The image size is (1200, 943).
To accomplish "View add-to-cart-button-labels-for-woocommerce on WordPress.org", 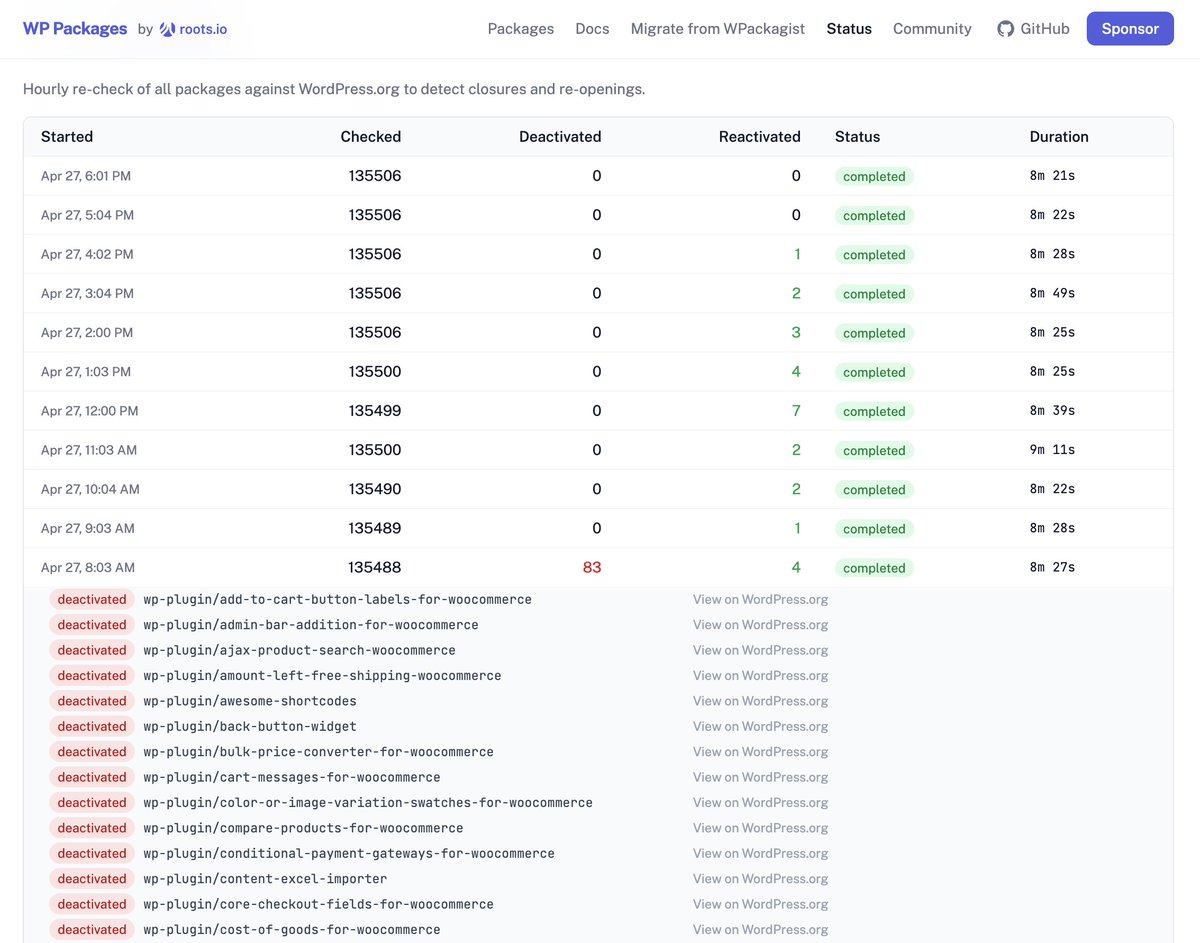I will coord(760,599).
